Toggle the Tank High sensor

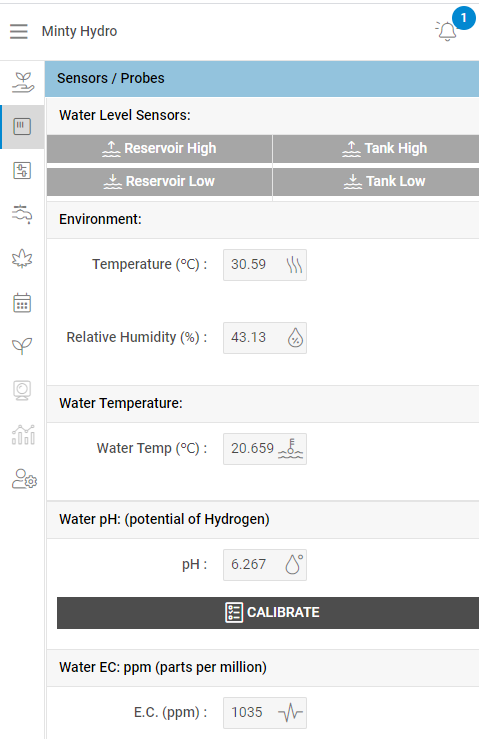(376, 148)
